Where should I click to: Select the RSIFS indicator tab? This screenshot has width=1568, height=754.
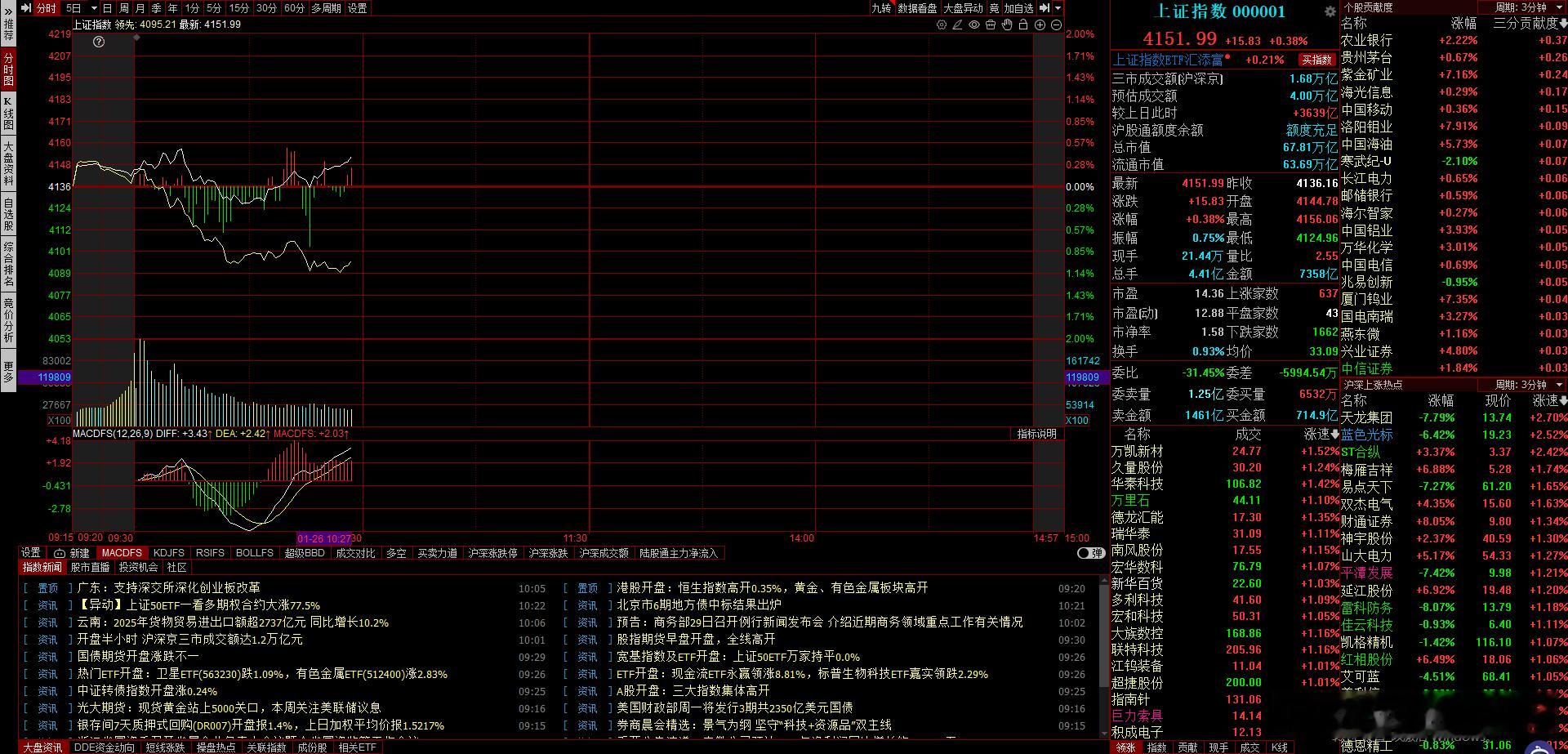[x=210, y=553]
